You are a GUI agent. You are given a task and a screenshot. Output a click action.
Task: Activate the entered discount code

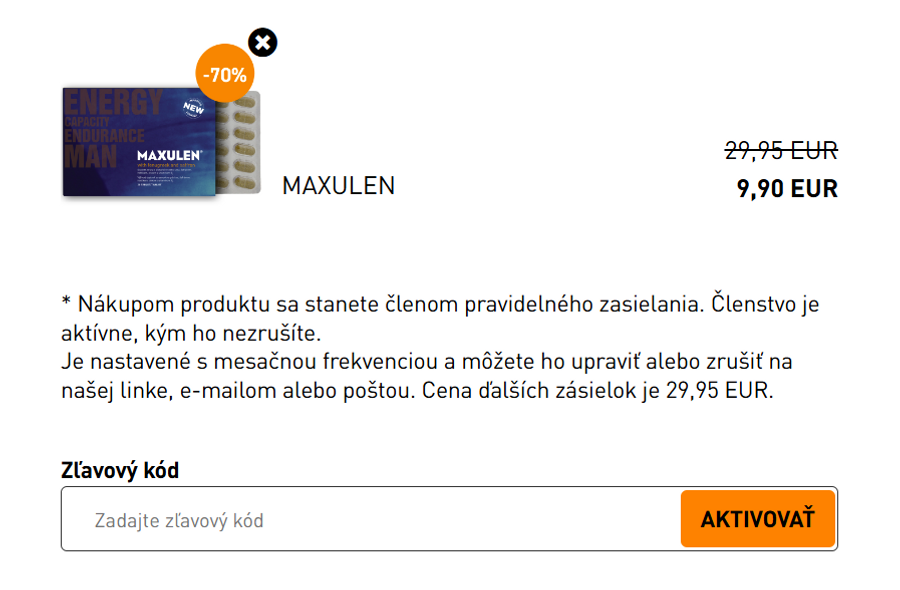pos(757,517)
